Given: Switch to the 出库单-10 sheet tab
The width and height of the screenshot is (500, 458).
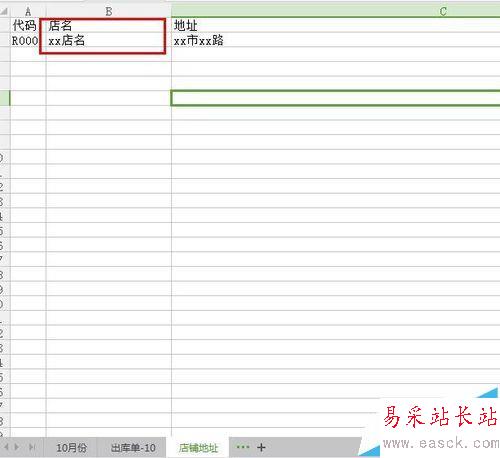Looking at the screenshot, I should pyautogui.click(x=133, y=448).
